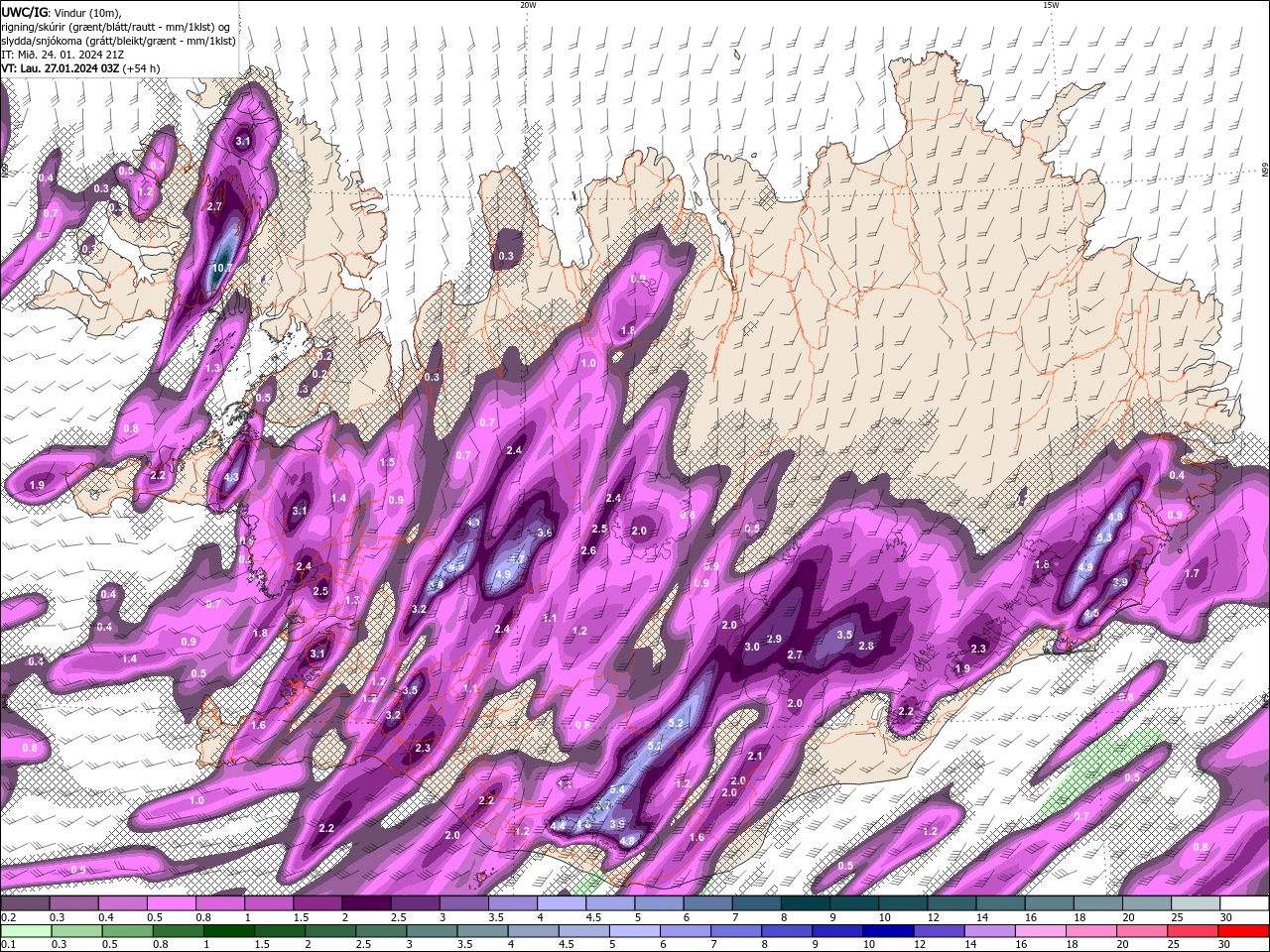The width and height of the screenshot is (1270, 952).
Task: Click the '4.8' value label on the map
Action: (x=627, y=841)
